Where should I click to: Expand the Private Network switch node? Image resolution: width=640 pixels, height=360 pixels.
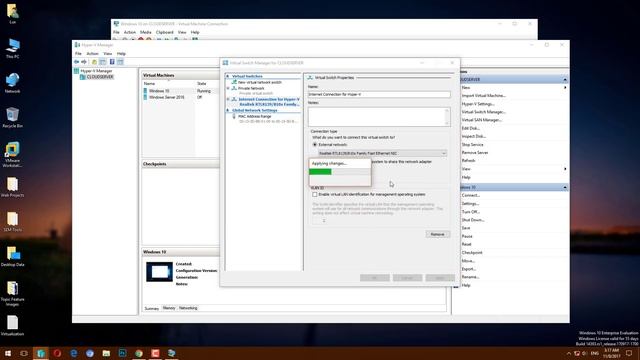click(x=228, y=88)
